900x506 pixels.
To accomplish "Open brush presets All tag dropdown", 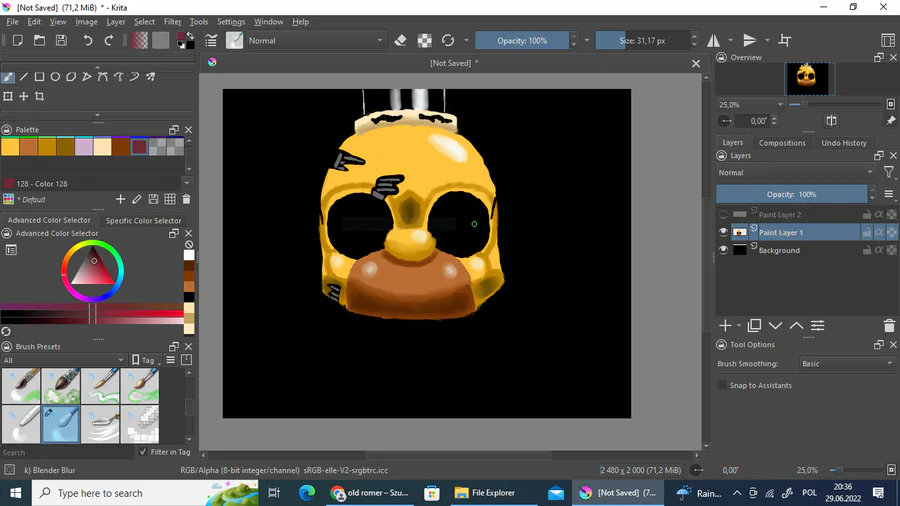I will (63, 360).
